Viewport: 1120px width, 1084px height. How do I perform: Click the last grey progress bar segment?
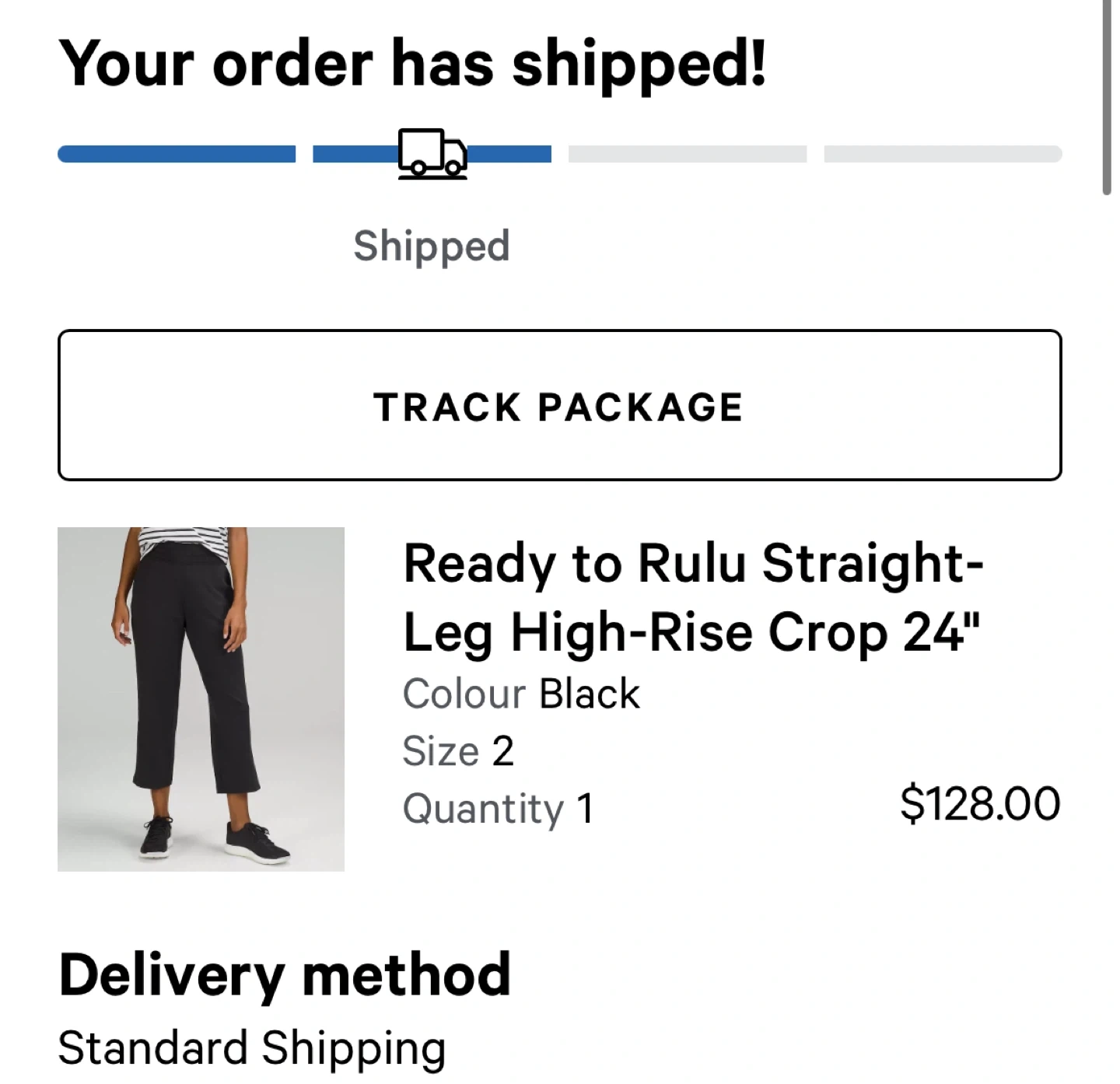943,154
